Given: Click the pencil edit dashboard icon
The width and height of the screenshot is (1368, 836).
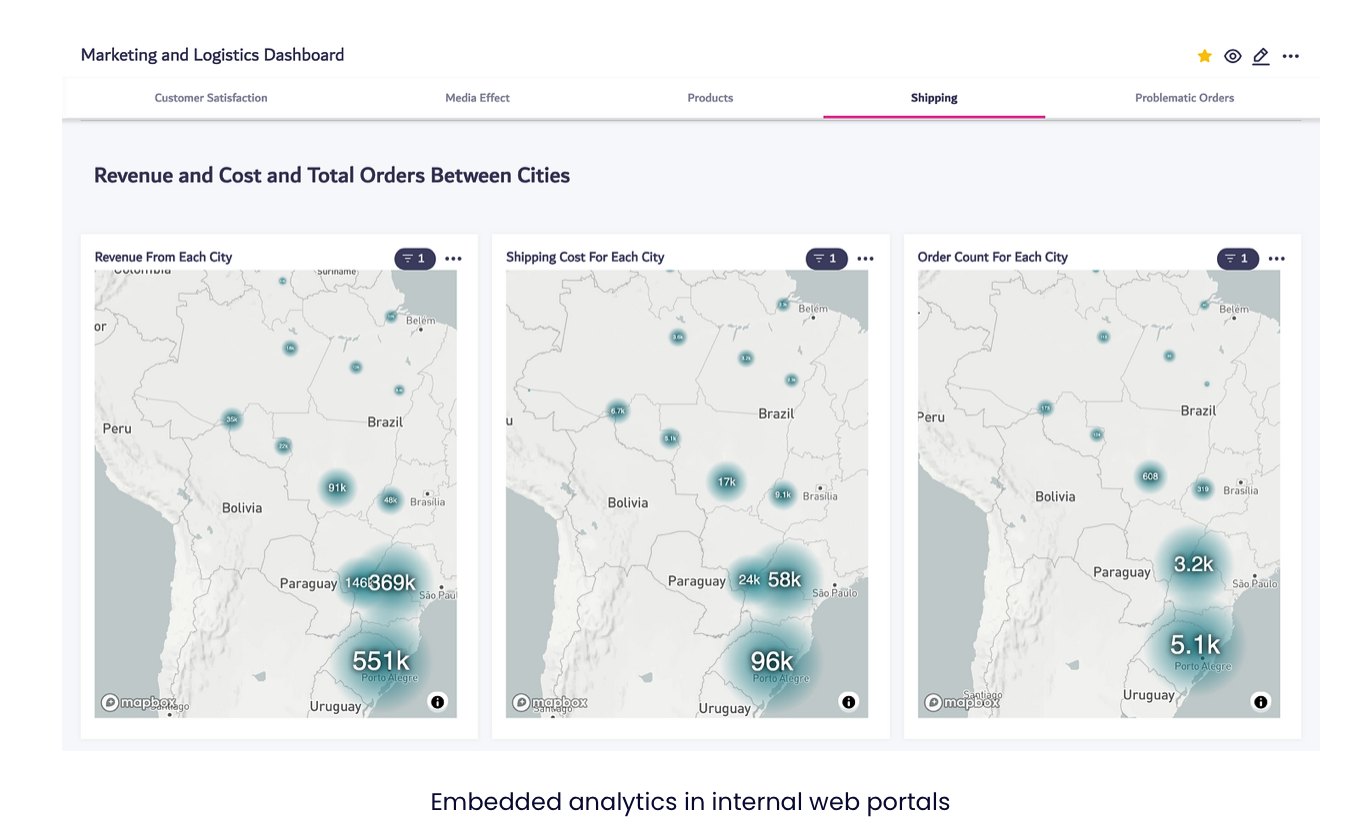Looking at the screenshot, I should pos(1261,56).
